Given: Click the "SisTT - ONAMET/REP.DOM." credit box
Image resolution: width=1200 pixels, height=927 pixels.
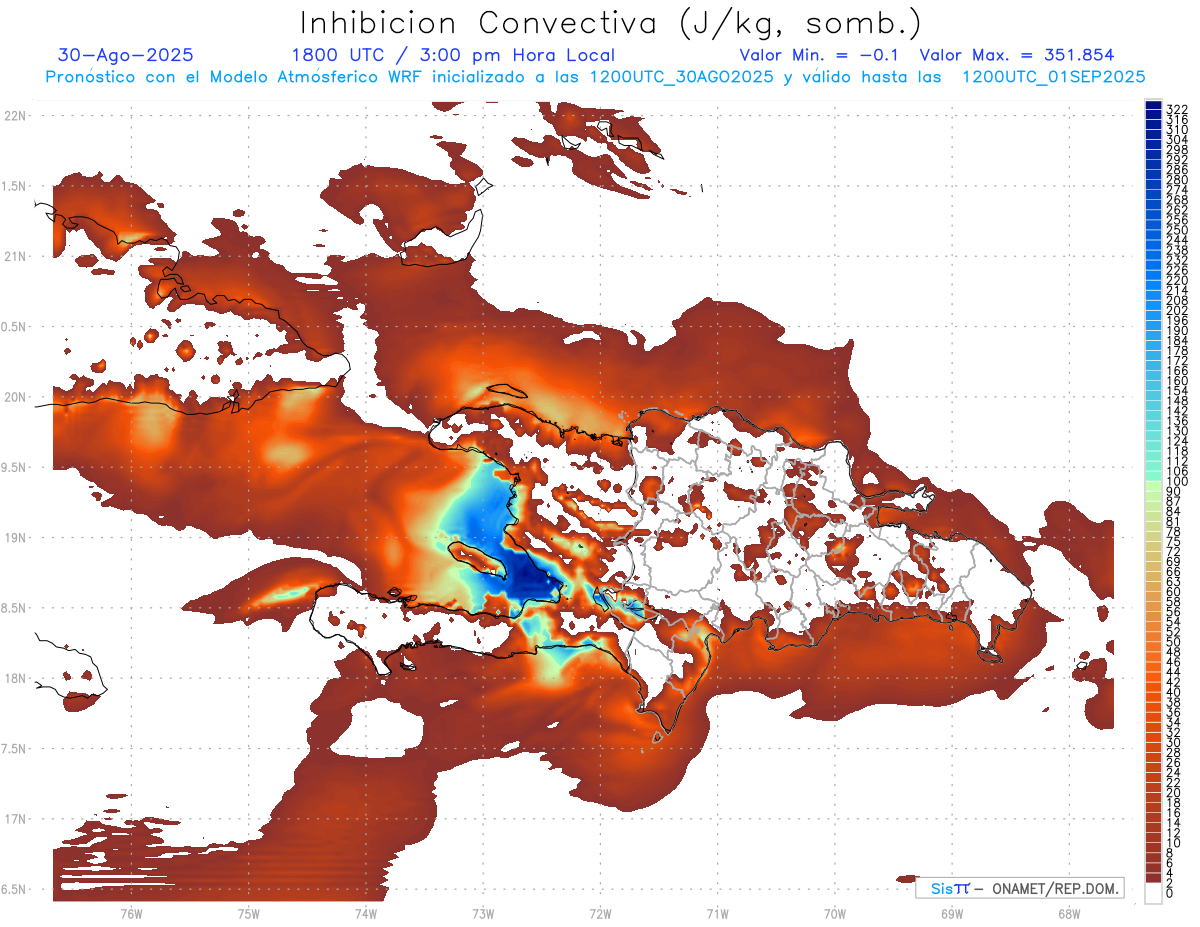Looking at the screenshot, I should (1019, 888).
